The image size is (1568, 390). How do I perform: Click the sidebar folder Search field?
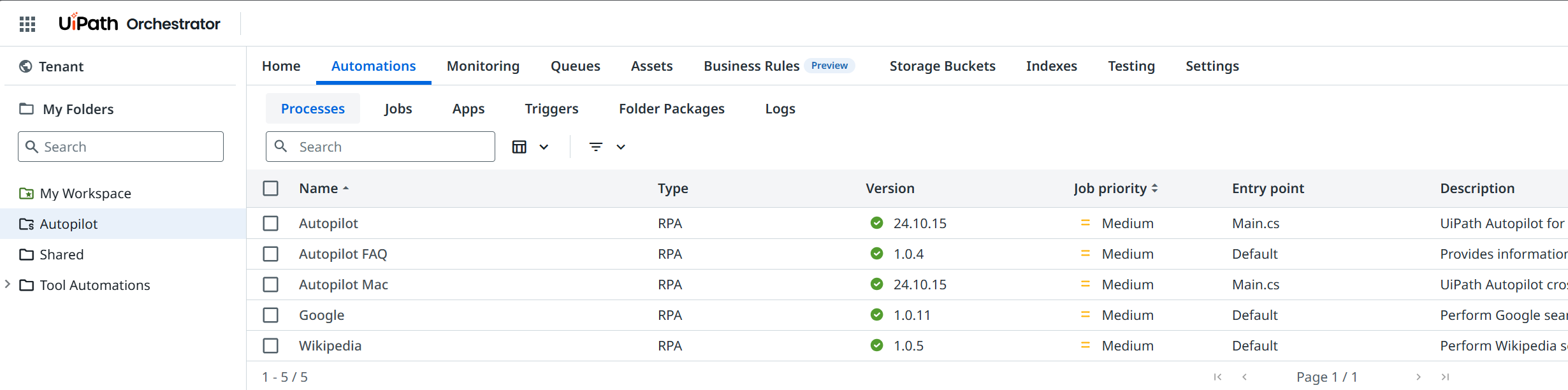120,147
